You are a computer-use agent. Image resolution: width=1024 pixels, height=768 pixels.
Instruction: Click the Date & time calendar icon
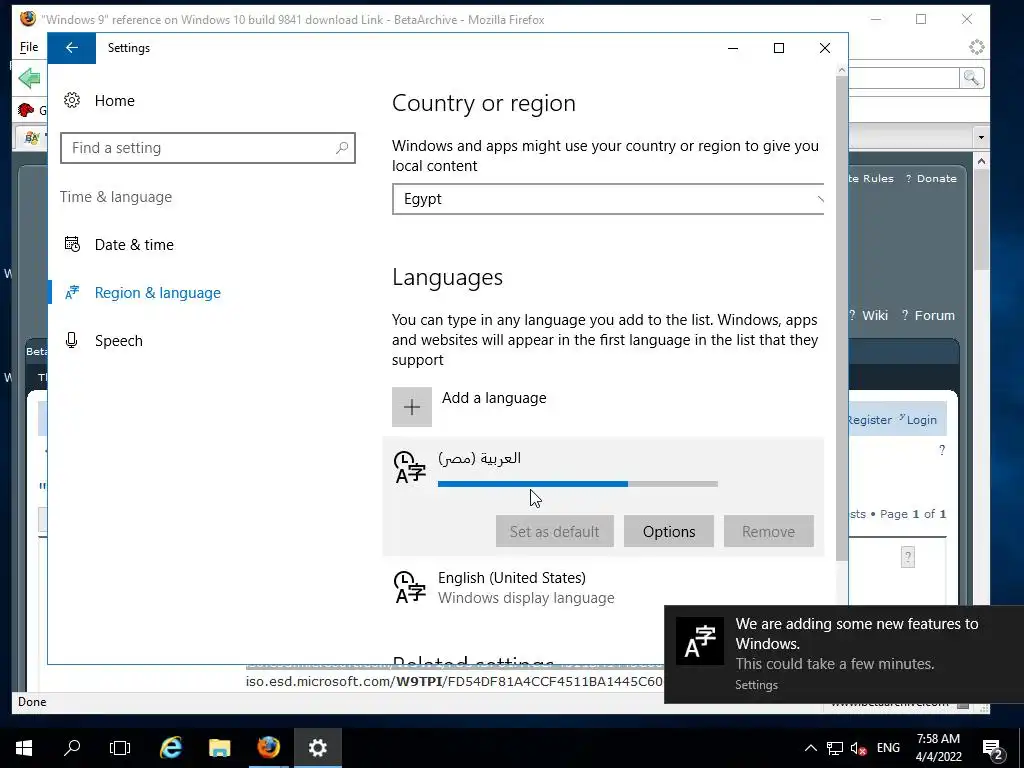click(72, 244)
